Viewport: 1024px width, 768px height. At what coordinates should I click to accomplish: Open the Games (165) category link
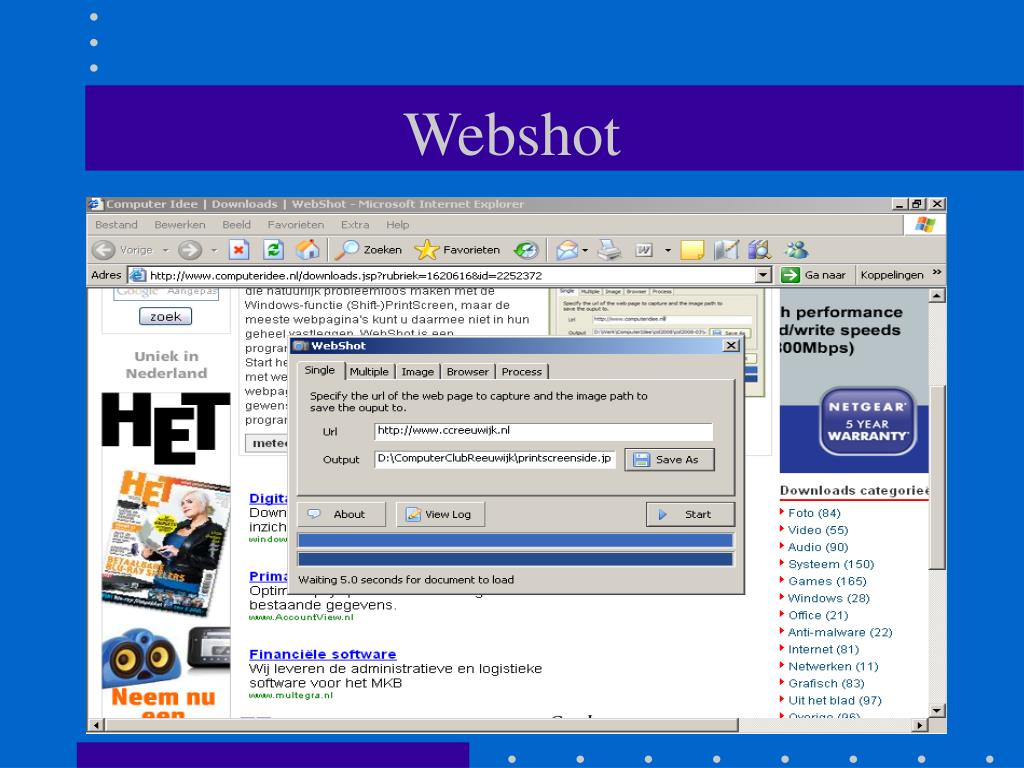[x=827, y=581]
